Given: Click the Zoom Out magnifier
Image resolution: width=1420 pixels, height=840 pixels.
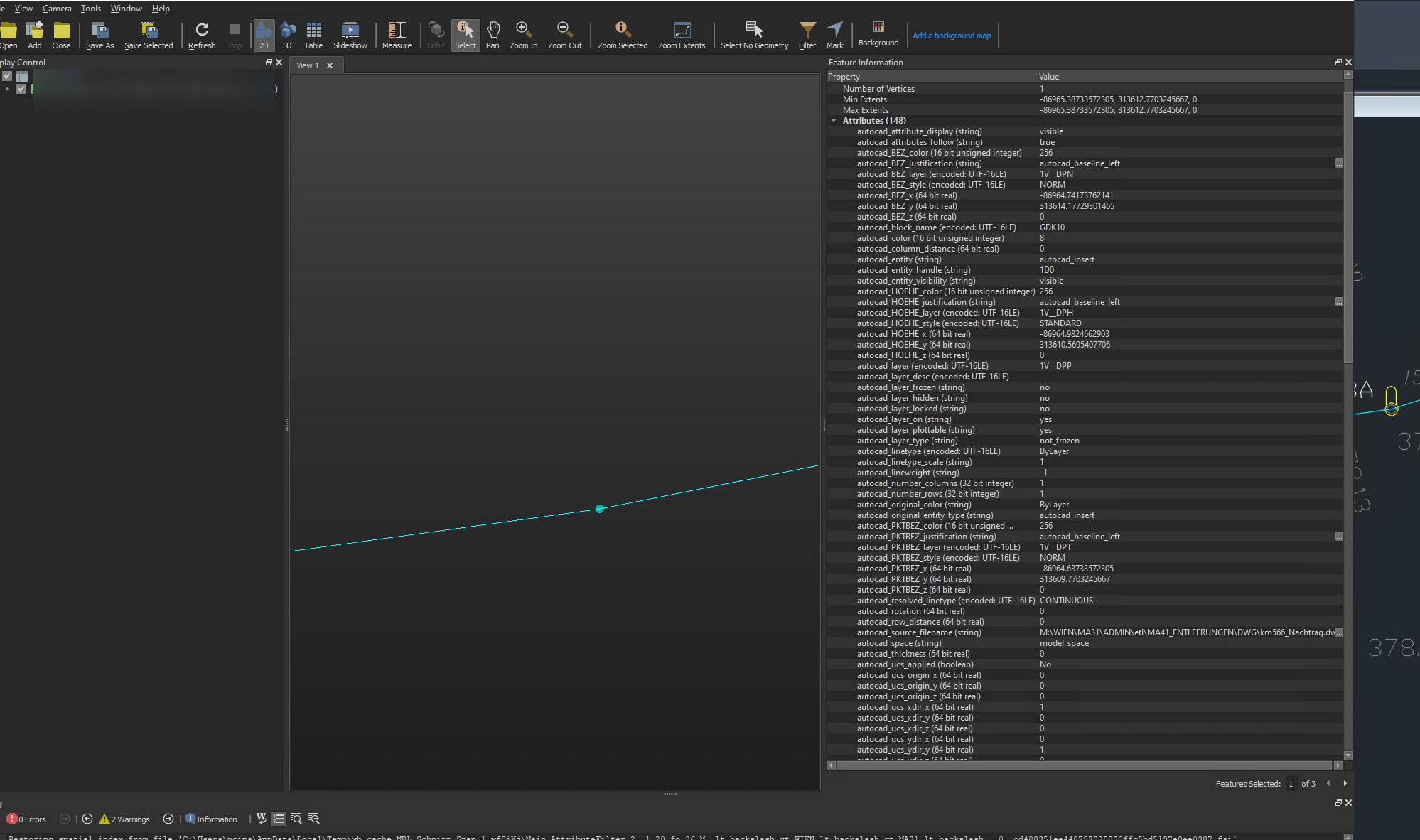Looking at the screenshot, I should (x=564, y=36).
